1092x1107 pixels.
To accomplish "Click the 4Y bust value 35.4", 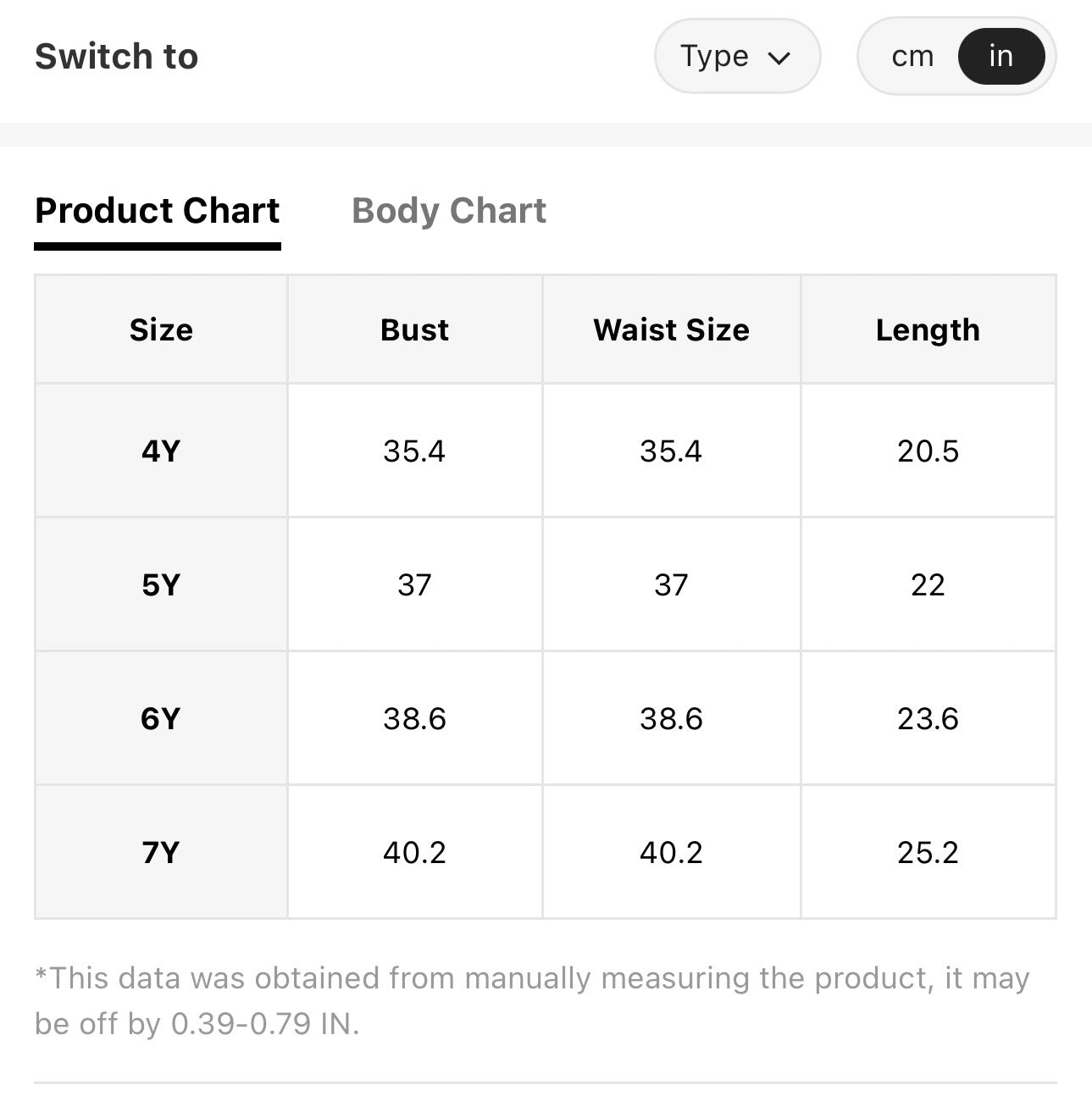I will click(x=414, y=451).
